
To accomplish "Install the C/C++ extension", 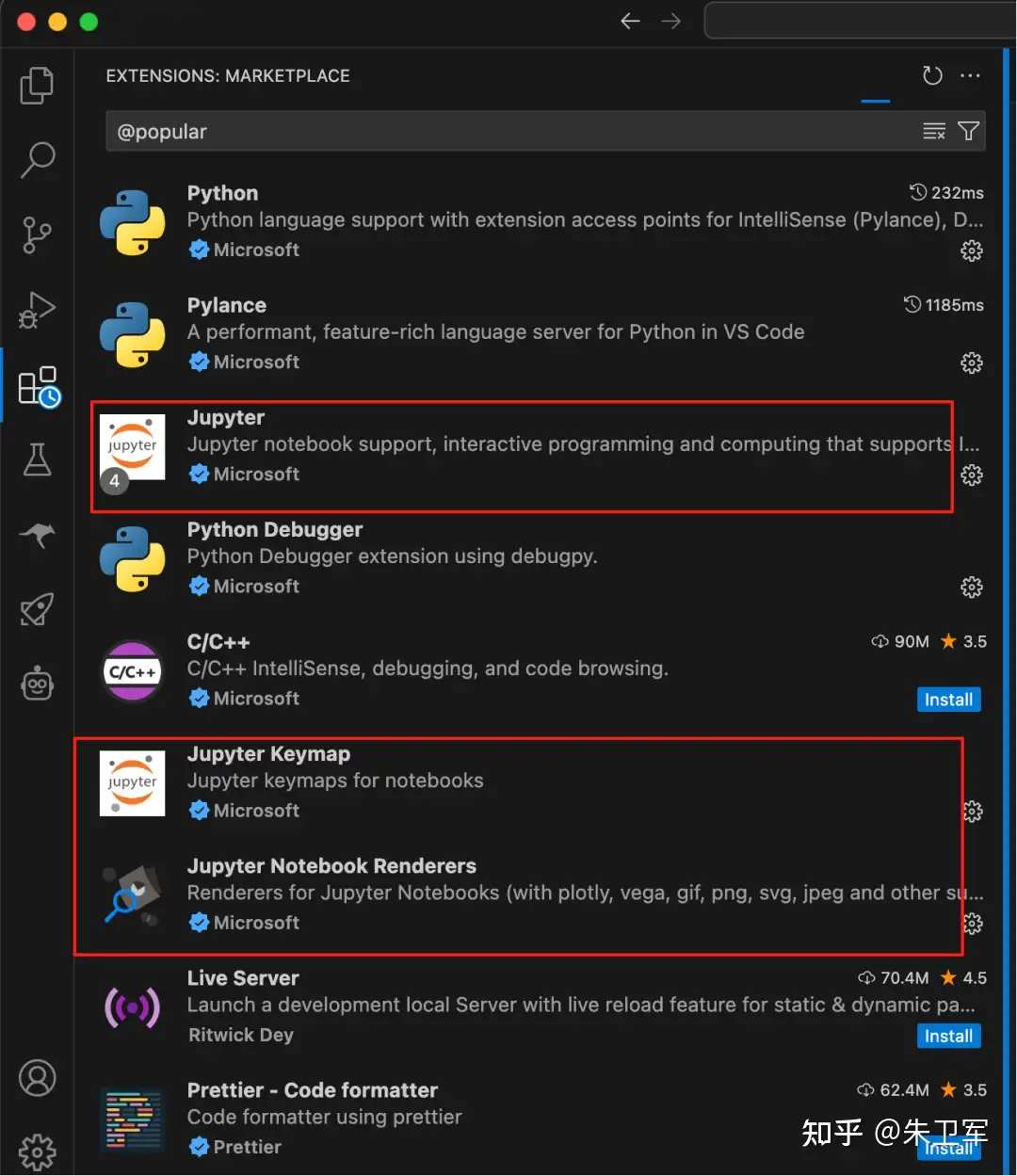I will [x=948, y=700].
